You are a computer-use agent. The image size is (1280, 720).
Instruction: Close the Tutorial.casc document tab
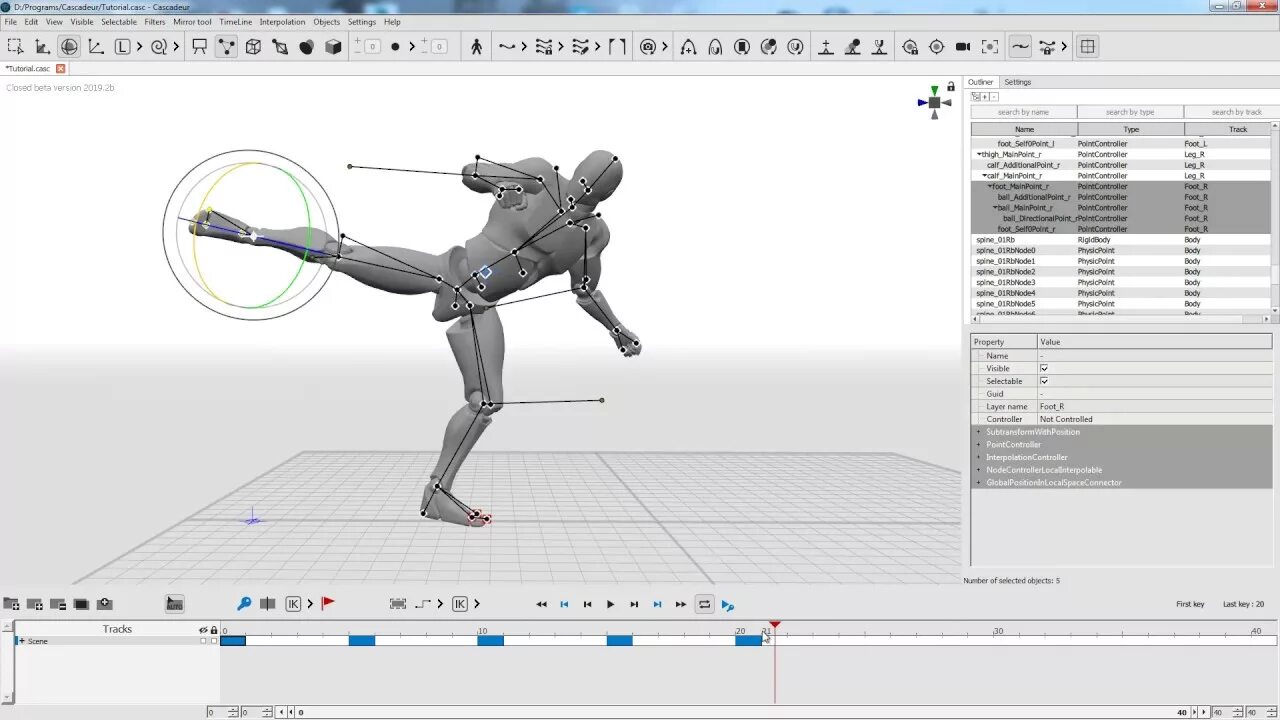click(x=60, y=68)
